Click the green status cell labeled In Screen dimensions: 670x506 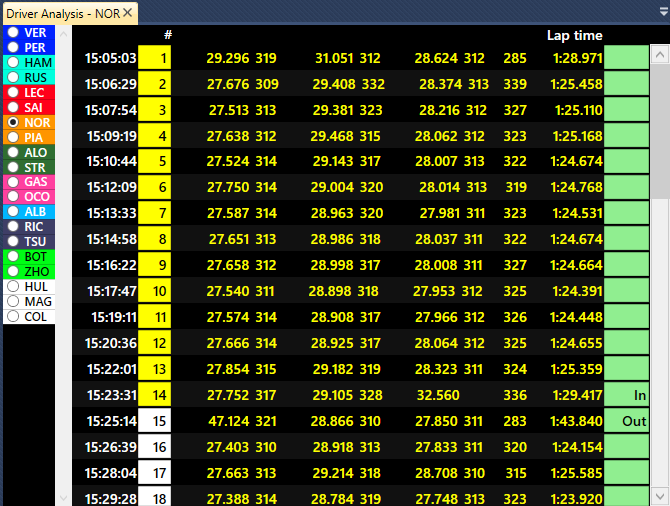627,395
